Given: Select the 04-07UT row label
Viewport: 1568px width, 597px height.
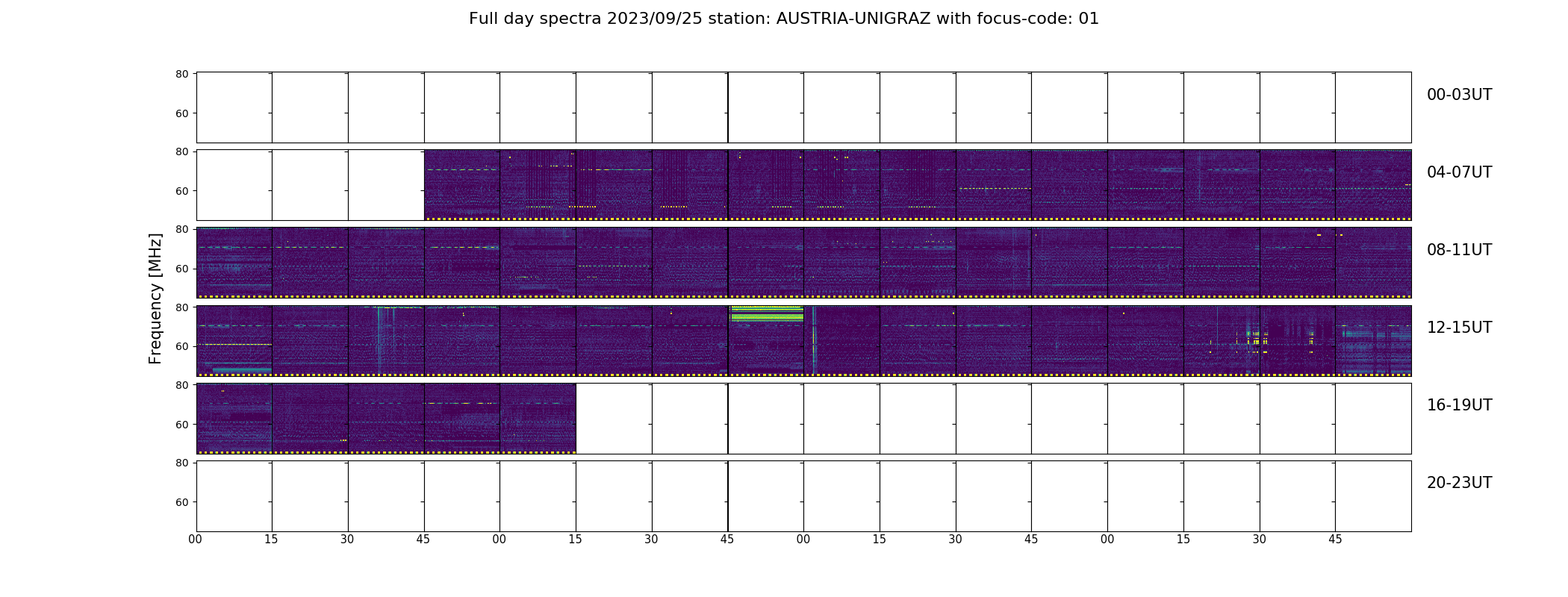Looking at the screenshot, I should (1459, 172).
